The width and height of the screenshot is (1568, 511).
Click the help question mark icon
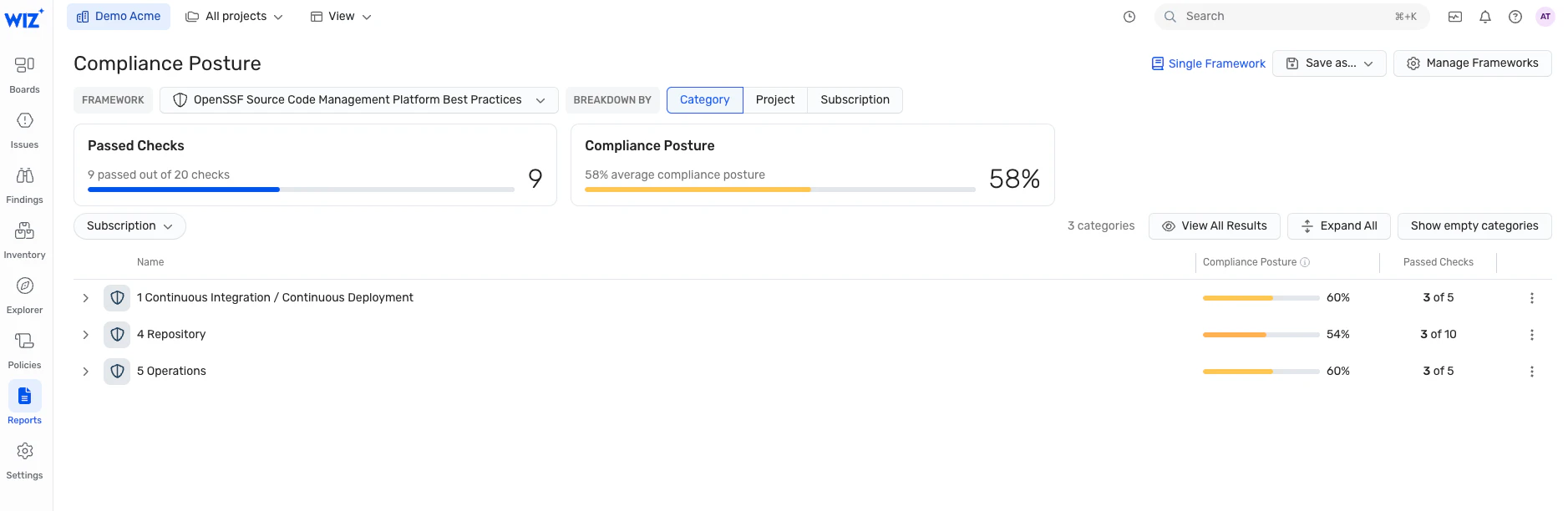(1515, 17)
